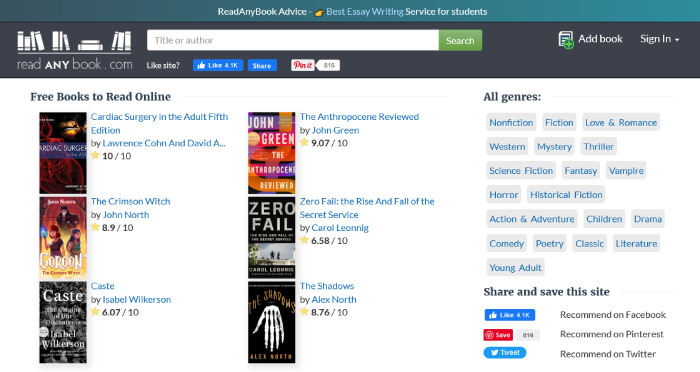700x372 pixels.
Task: Click the star icon beside 8.76 / 10 rating
Action: 304,311
